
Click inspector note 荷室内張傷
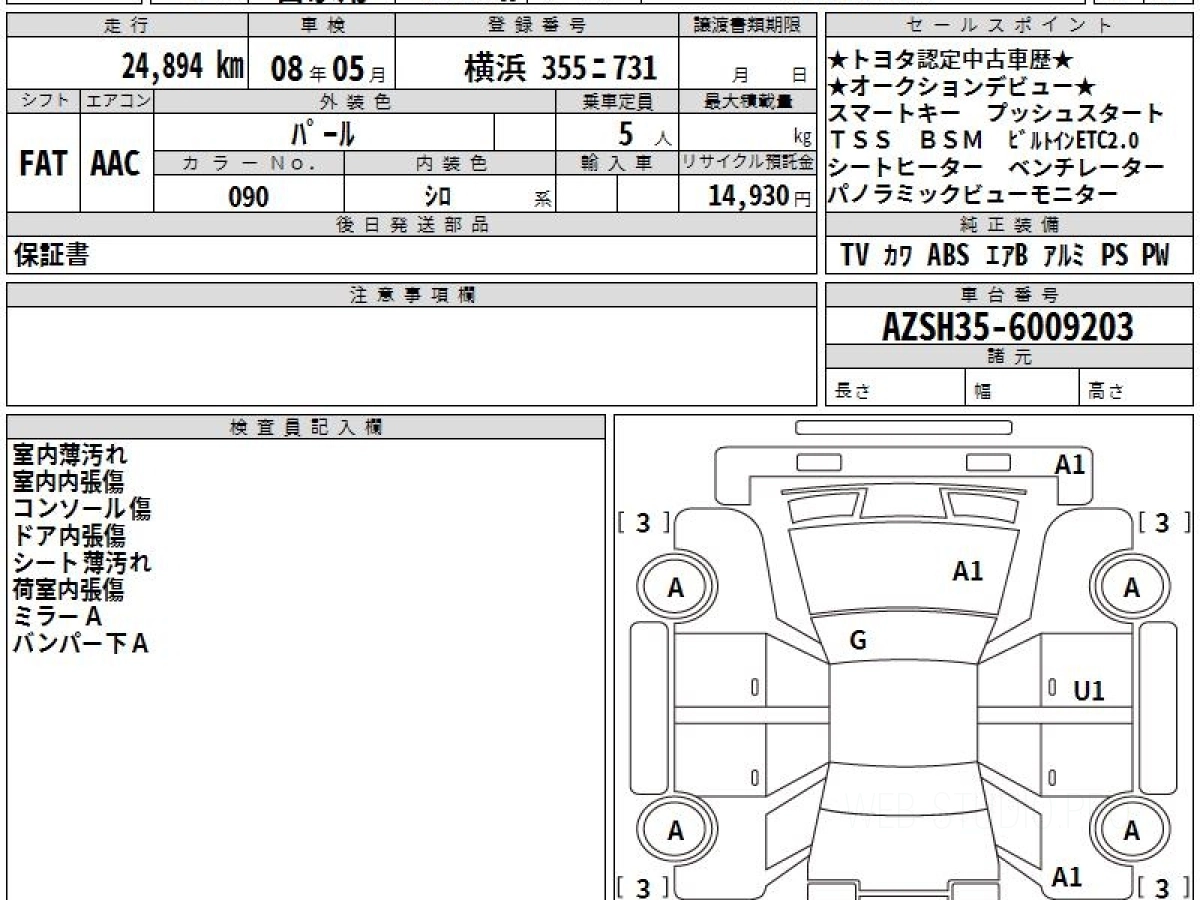click(x=68, y=590)
